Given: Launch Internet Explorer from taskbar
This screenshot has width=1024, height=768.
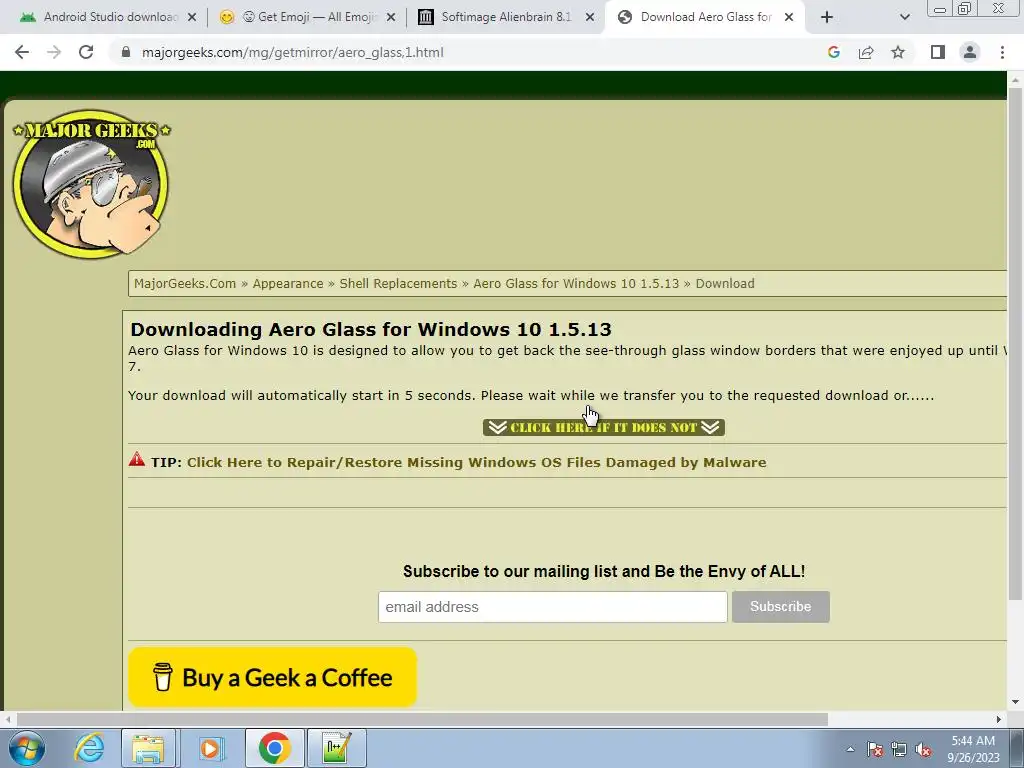Looking at the screenshot, I should (x=89, y=748).
